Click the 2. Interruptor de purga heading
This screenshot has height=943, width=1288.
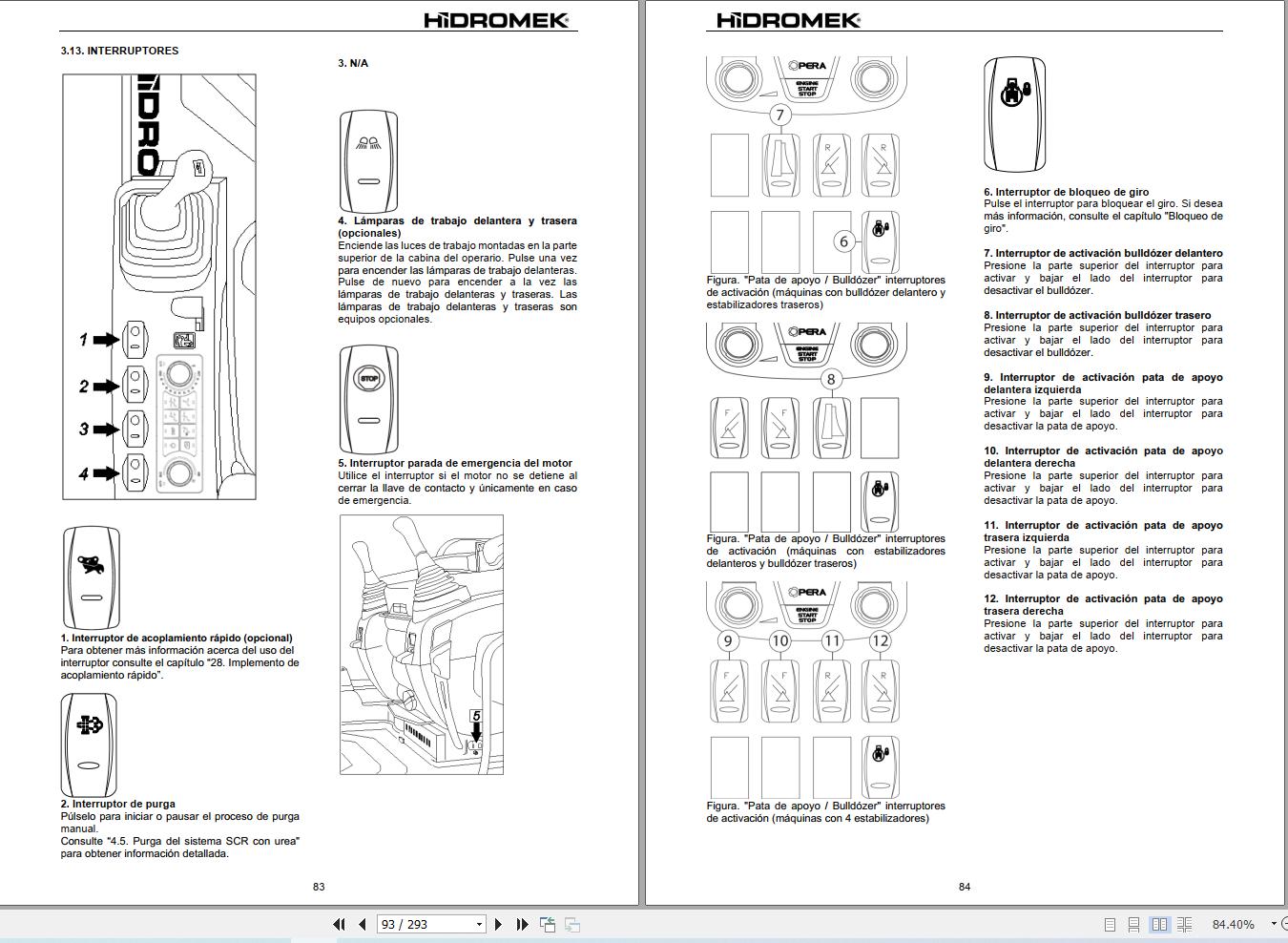[117, 804]
